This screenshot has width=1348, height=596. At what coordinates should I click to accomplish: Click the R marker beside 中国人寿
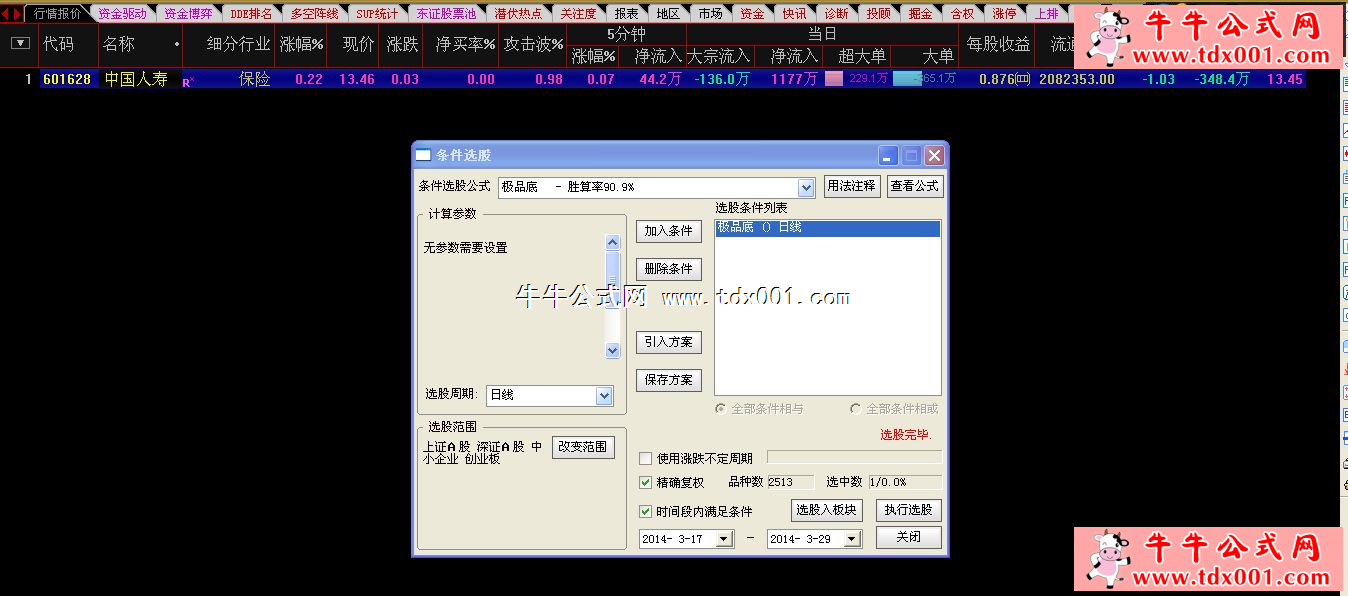(x=187, y=82)
